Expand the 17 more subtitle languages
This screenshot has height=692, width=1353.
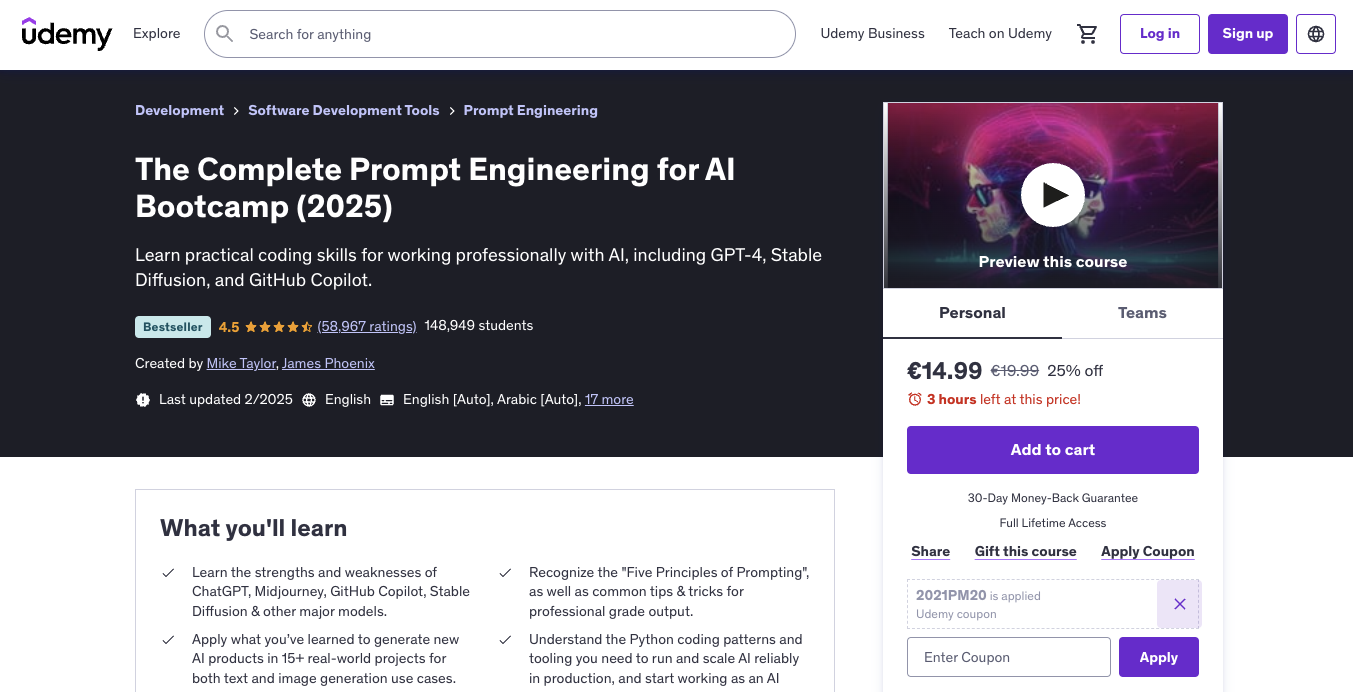point(609,399)
